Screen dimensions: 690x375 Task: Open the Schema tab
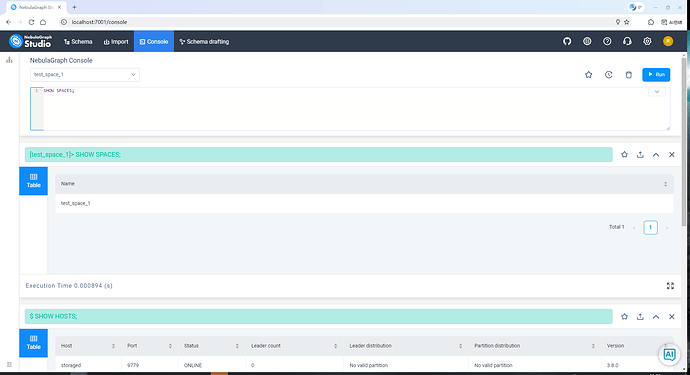point(78,42)
